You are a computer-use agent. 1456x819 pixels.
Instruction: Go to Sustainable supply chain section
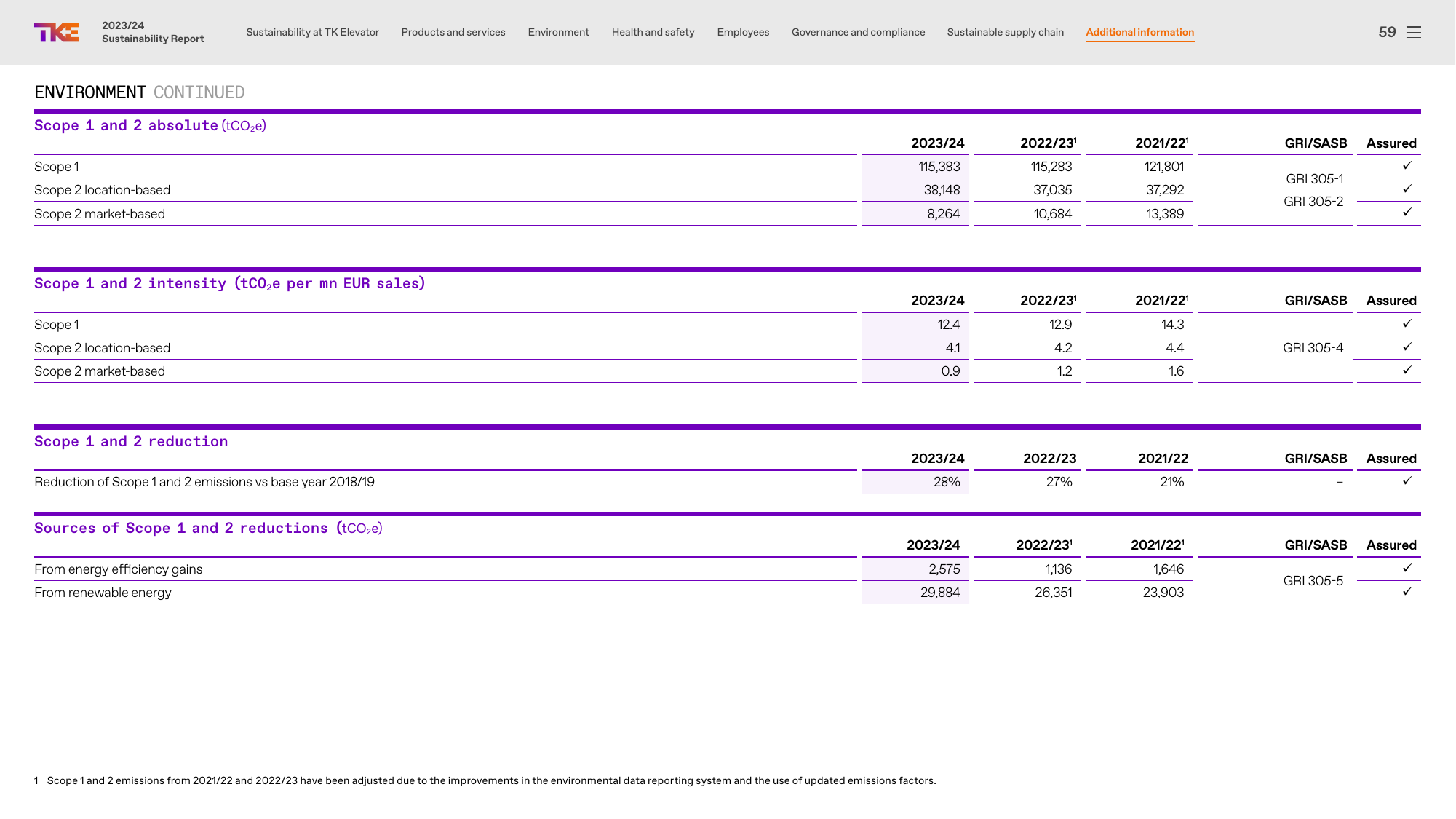click(1005, 32)
